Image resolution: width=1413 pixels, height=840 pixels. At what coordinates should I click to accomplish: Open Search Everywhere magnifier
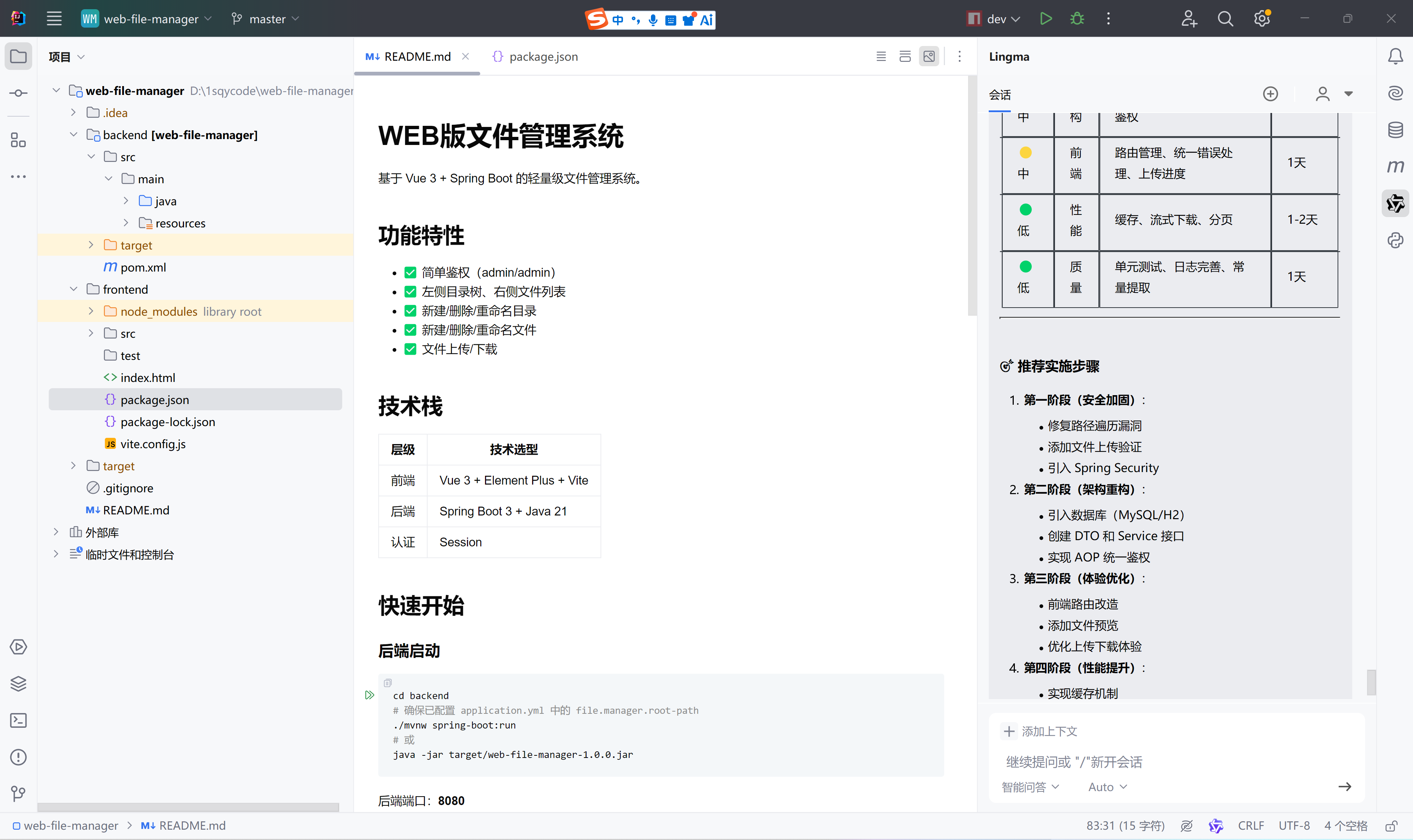coord(1225,19)
